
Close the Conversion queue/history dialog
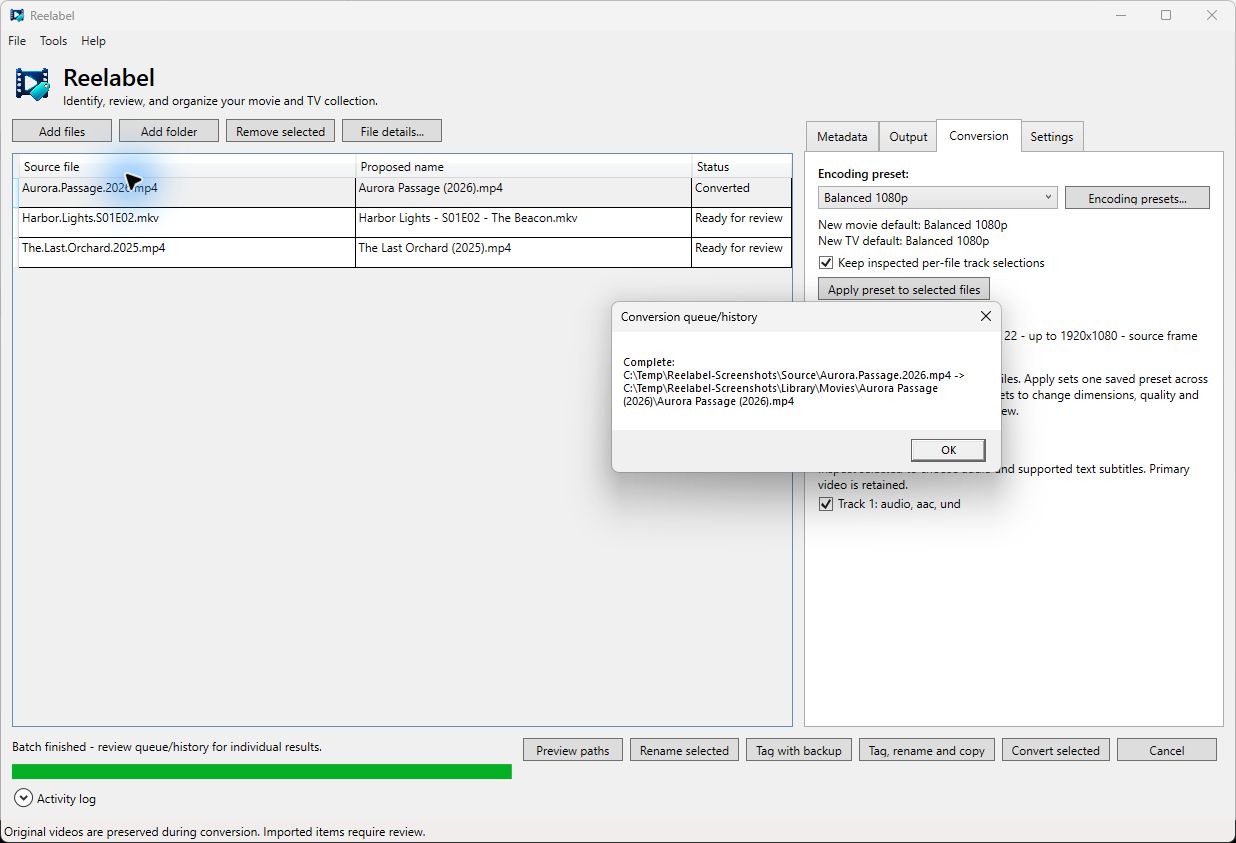(x=986, y=316)
